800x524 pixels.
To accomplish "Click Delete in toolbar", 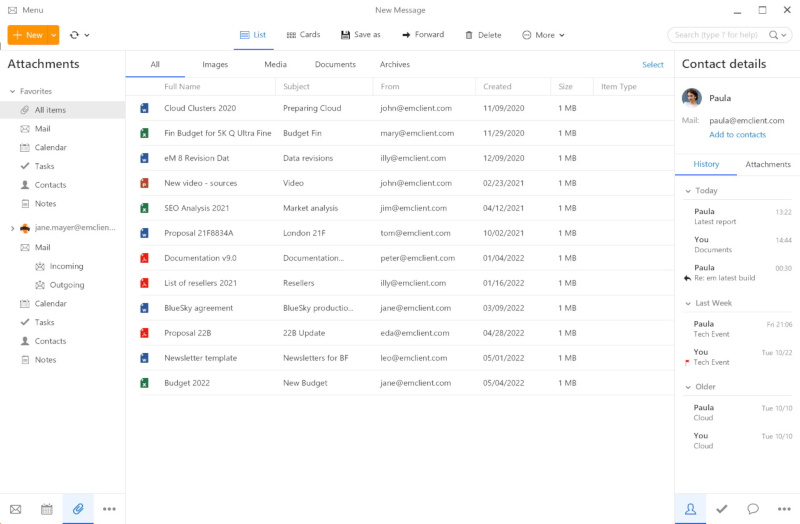I will coord(483,35).
